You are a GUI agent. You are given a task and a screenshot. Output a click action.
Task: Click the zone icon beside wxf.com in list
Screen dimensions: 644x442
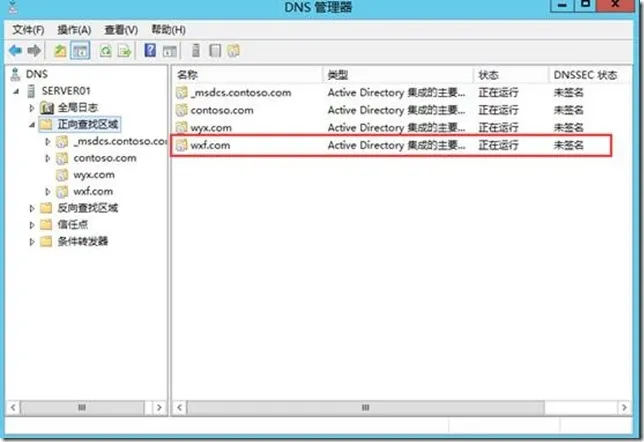click(x=182, y=145)
